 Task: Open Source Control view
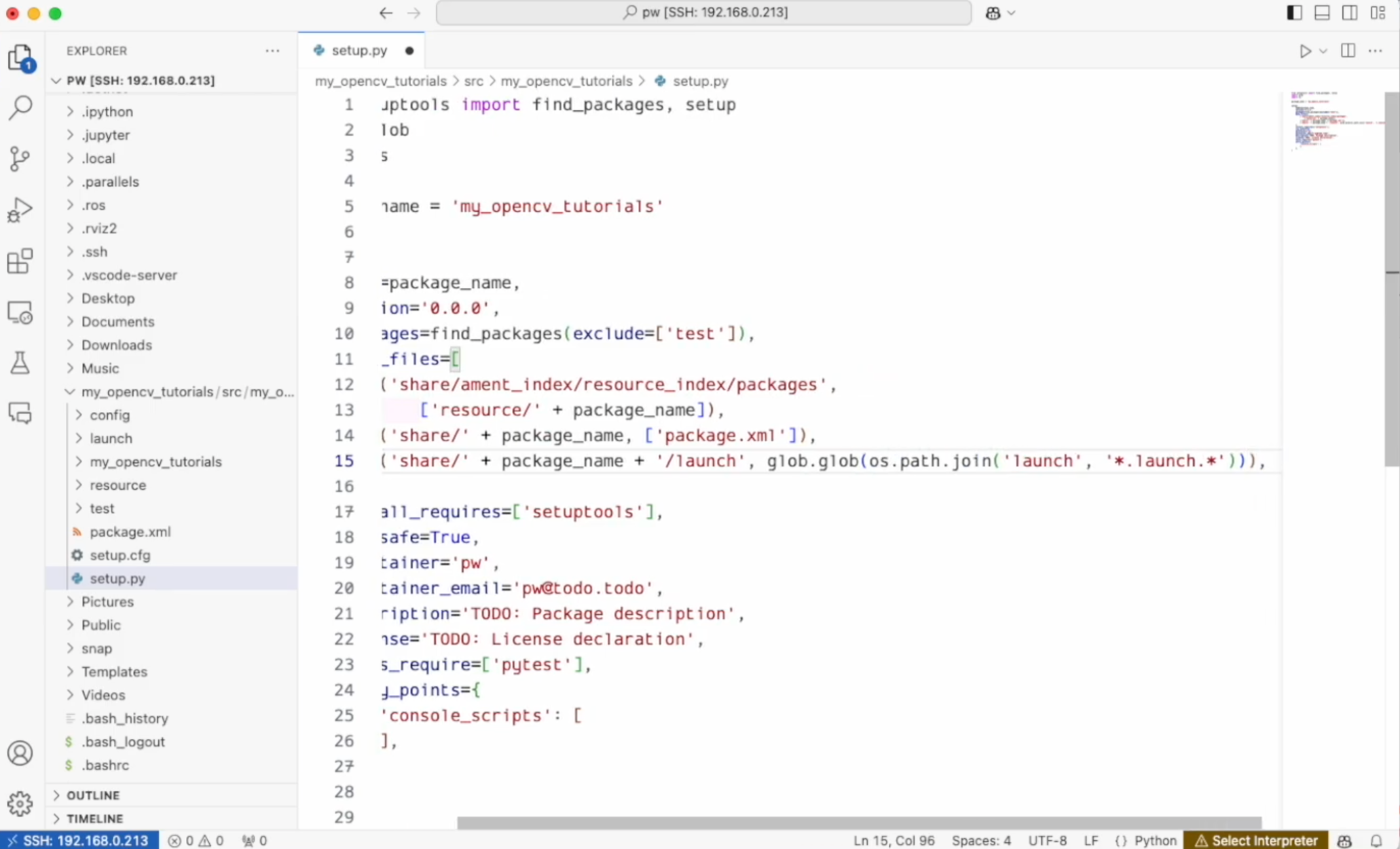pos(20,159)
